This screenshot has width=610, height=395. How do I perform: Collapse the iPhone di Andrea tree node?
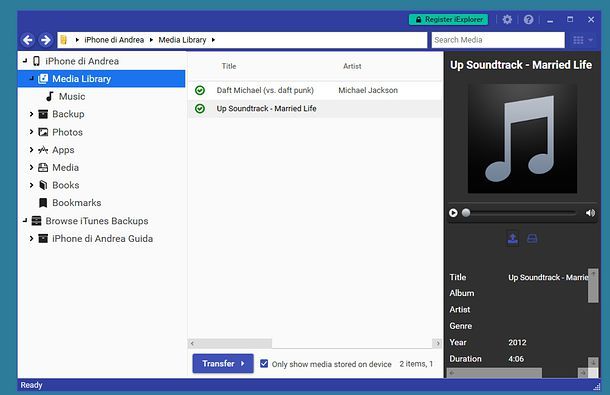click(x=25, y=61)
